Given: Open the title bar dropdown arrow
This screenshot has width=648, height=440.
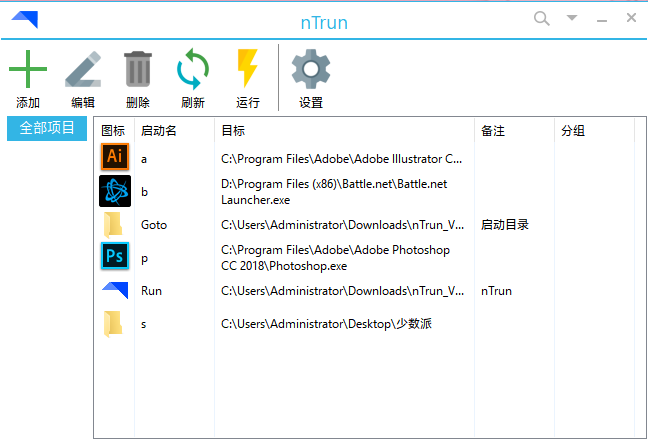Looking at the screenshot, I should pos(572,18).
